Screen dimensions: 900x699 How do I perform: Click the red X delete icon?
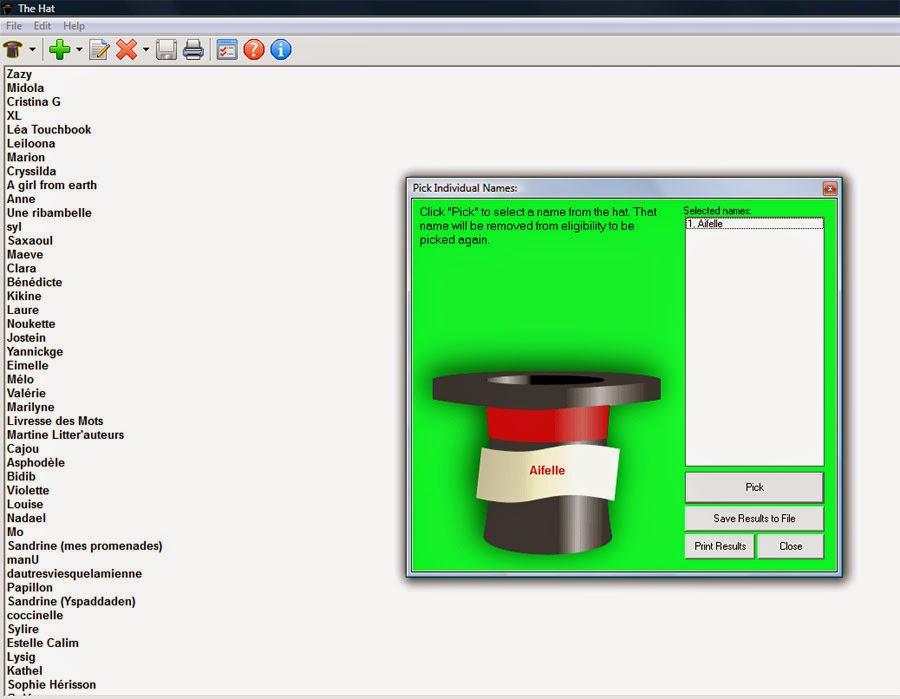126,49
